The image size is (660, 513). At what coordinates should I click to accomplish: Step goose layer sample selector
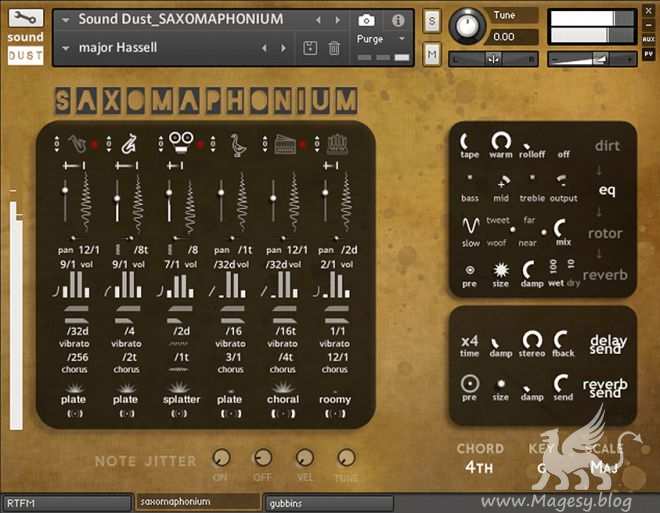coord(213,144)
